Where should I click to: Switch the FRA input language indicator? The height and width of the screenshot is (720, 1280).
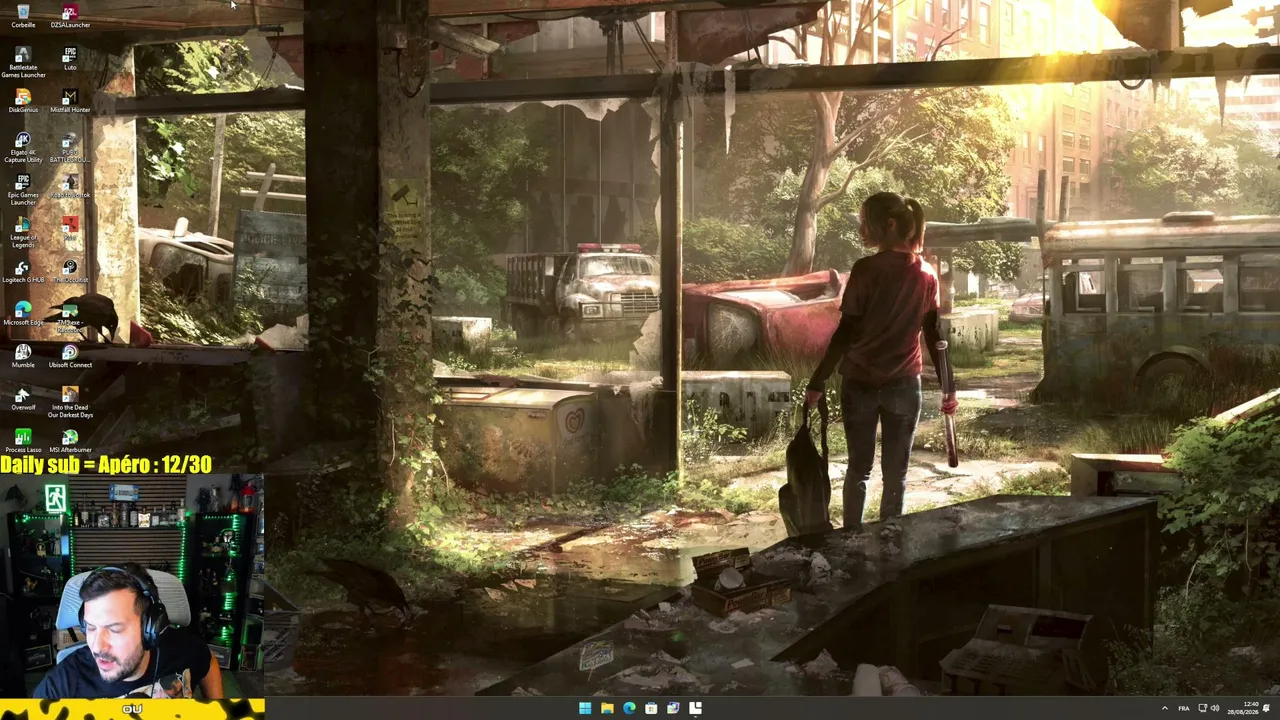[1184, 708]
